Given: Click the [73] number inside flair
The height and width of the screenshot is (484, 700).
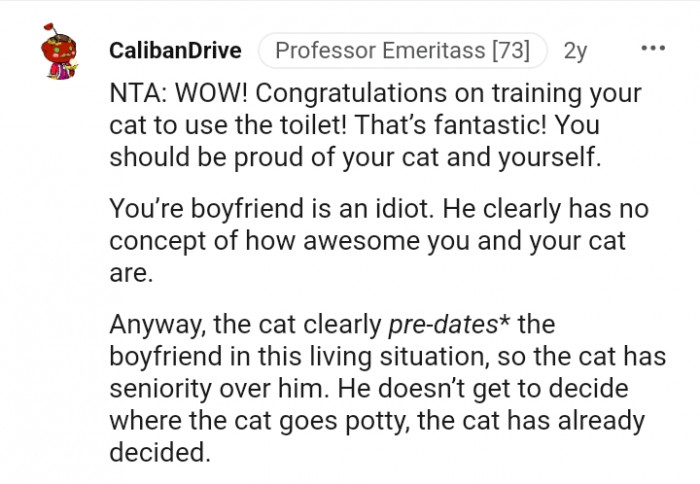Looking at the screenshot, I should point(511,50).
